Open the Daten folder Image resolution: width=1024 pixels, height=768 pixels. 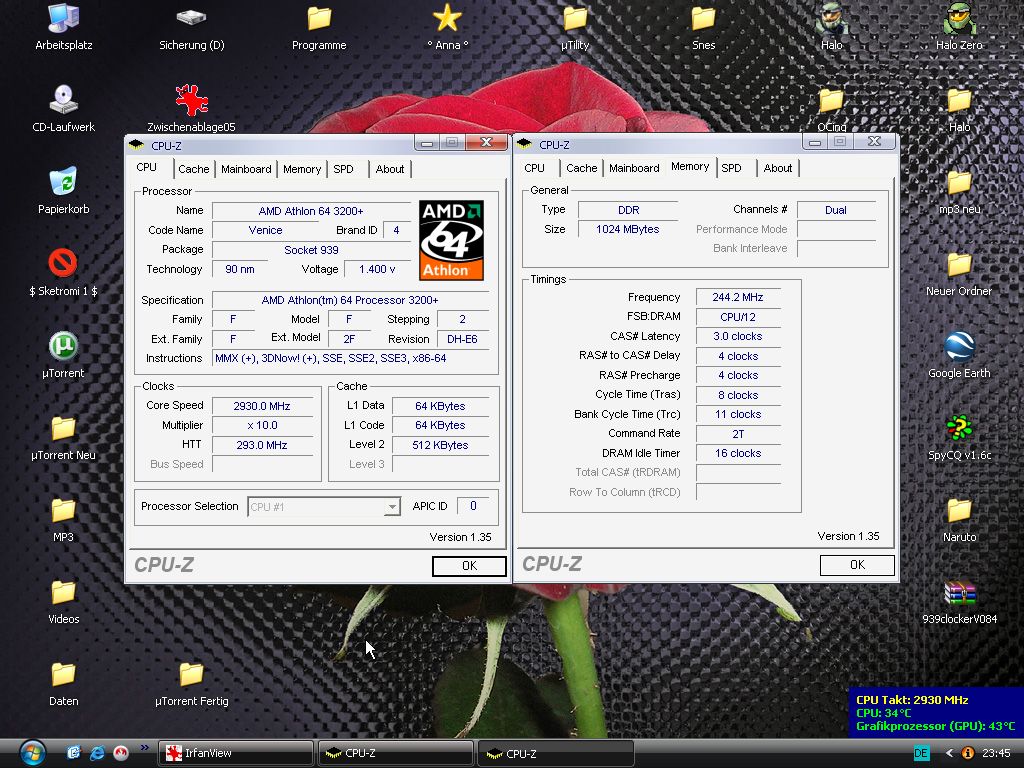pos(63,683)
